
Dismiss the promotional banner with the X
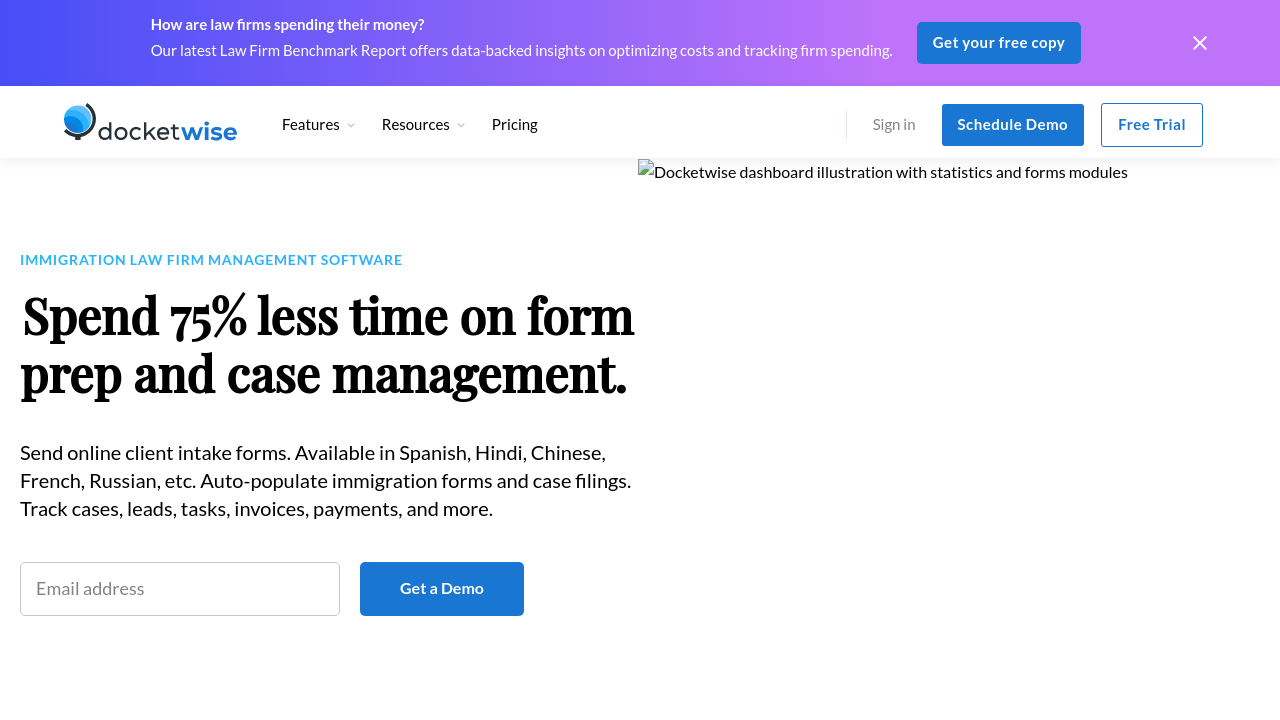pyautogui.click(x=1199, y=43)
